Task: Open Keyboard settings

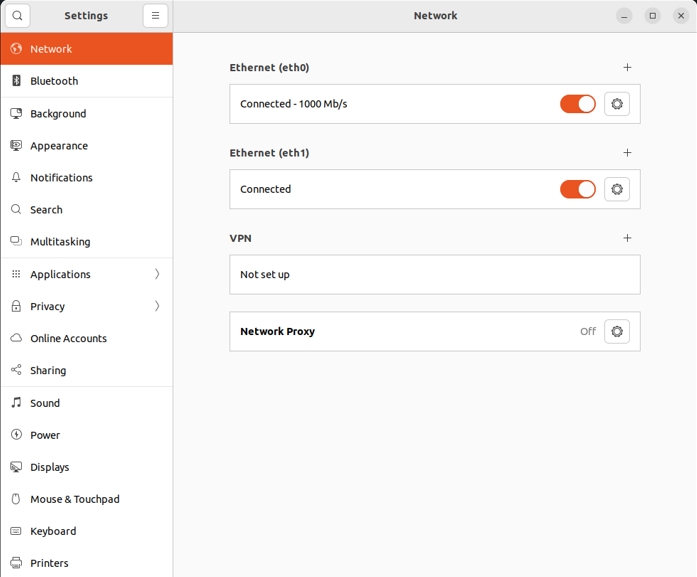Action: tap(87, 531)
